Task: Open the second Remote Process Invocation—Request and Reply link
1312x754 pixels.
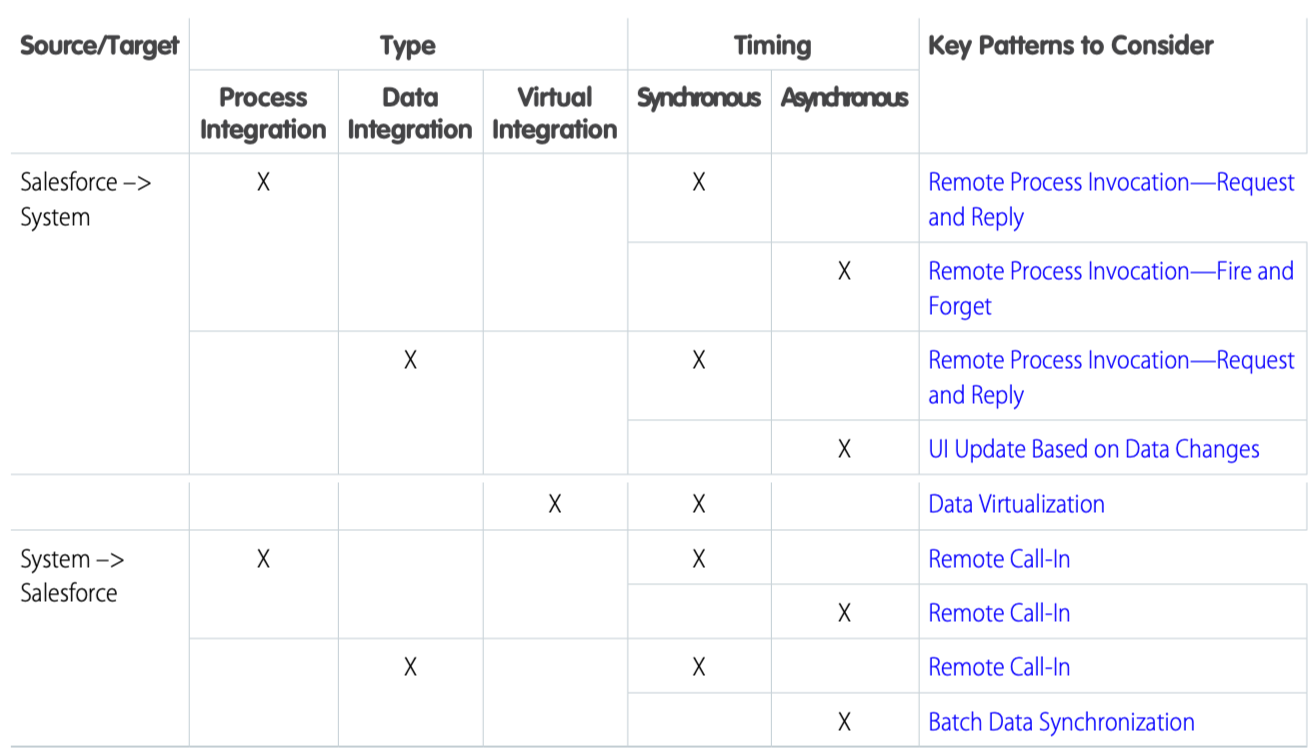Action: [x=1111, y=377]
